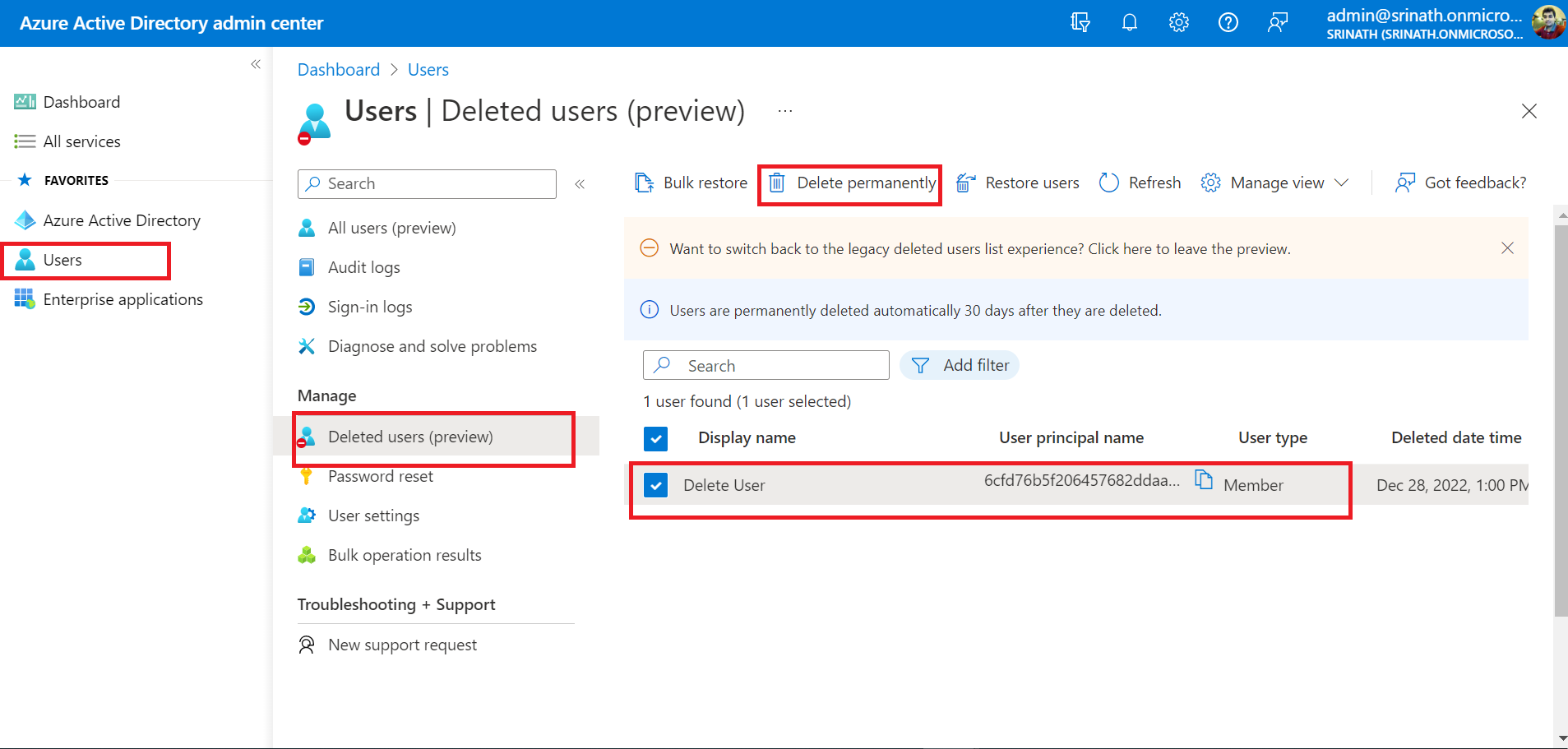The image size is (1568, 749).
Task: Uncheck the Delete User row checkbox
Action: 655,485
